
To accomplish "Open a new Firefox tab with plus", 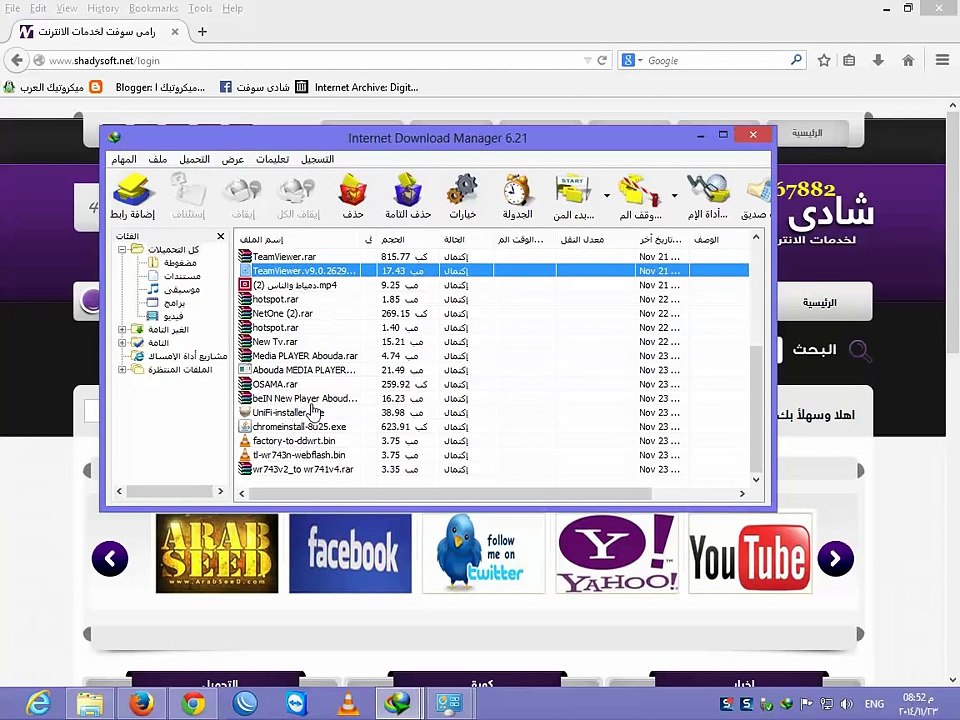I will point(202,31).
